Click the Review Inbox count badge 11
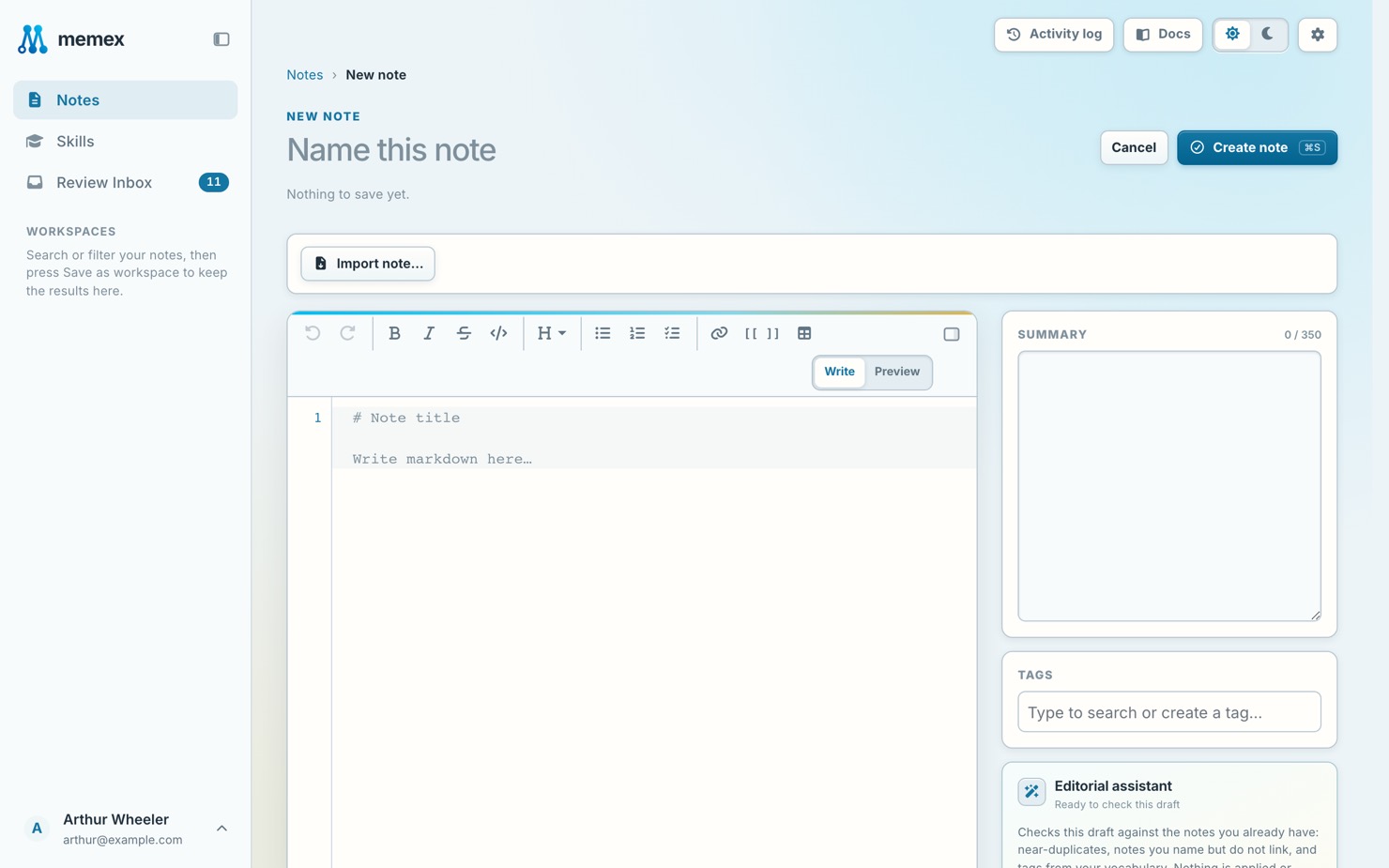 (x=213, y=182)
